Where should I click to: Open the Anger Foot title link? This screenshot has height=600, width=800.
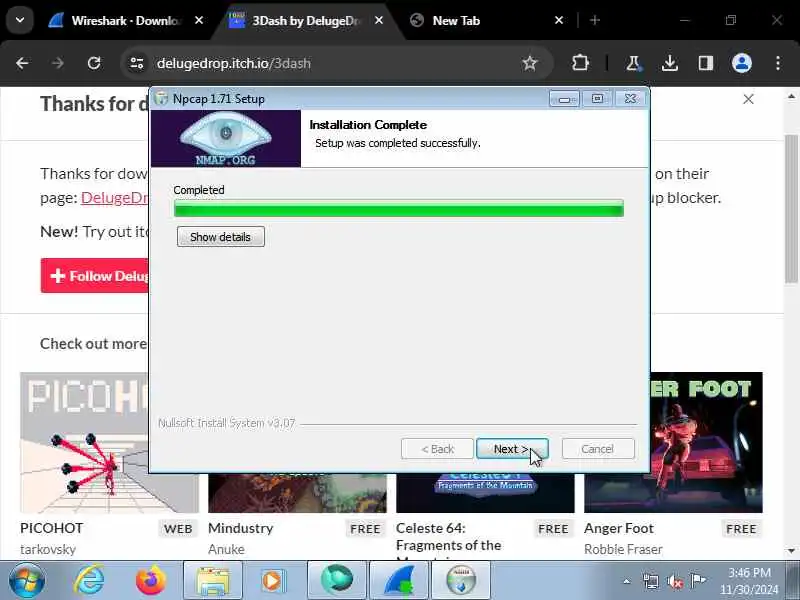(x=619, y=528)
